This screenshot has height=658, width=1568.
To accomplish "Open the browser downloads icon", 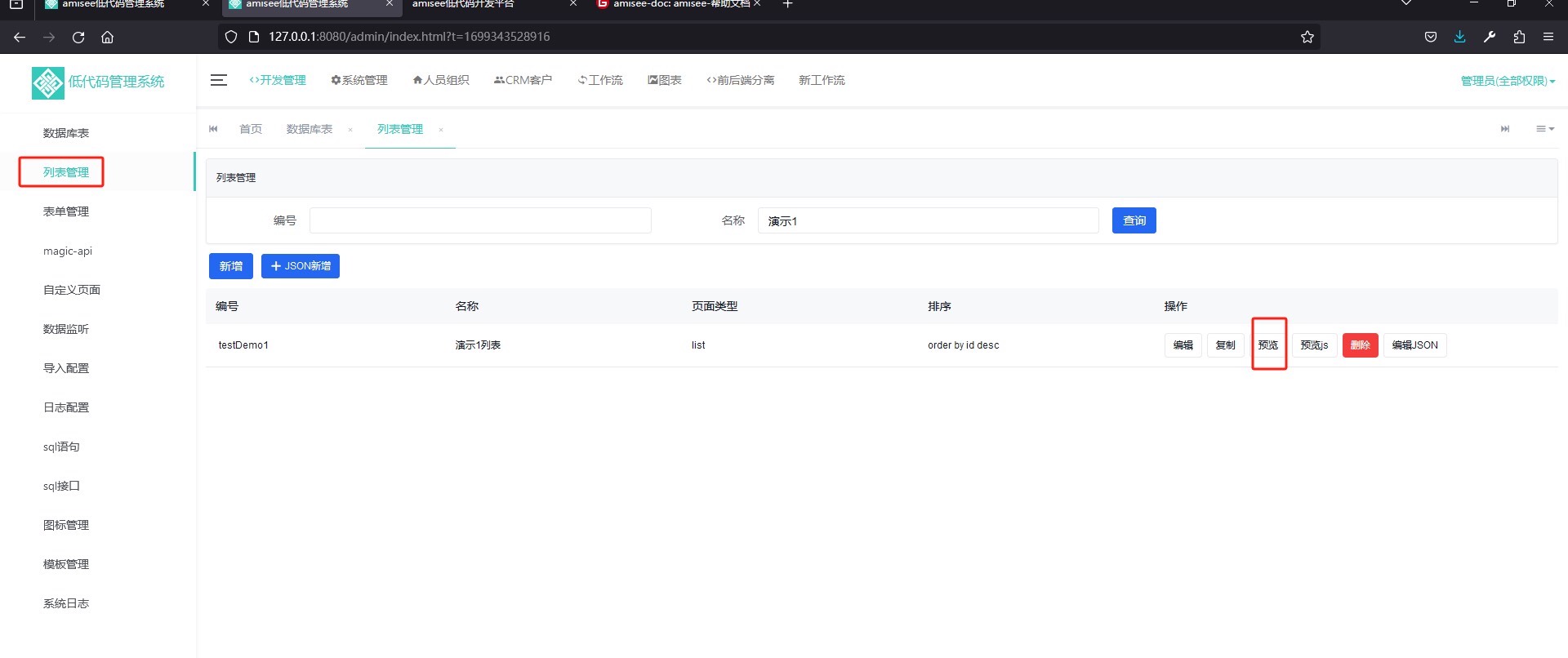I will tap(1459, 37).
